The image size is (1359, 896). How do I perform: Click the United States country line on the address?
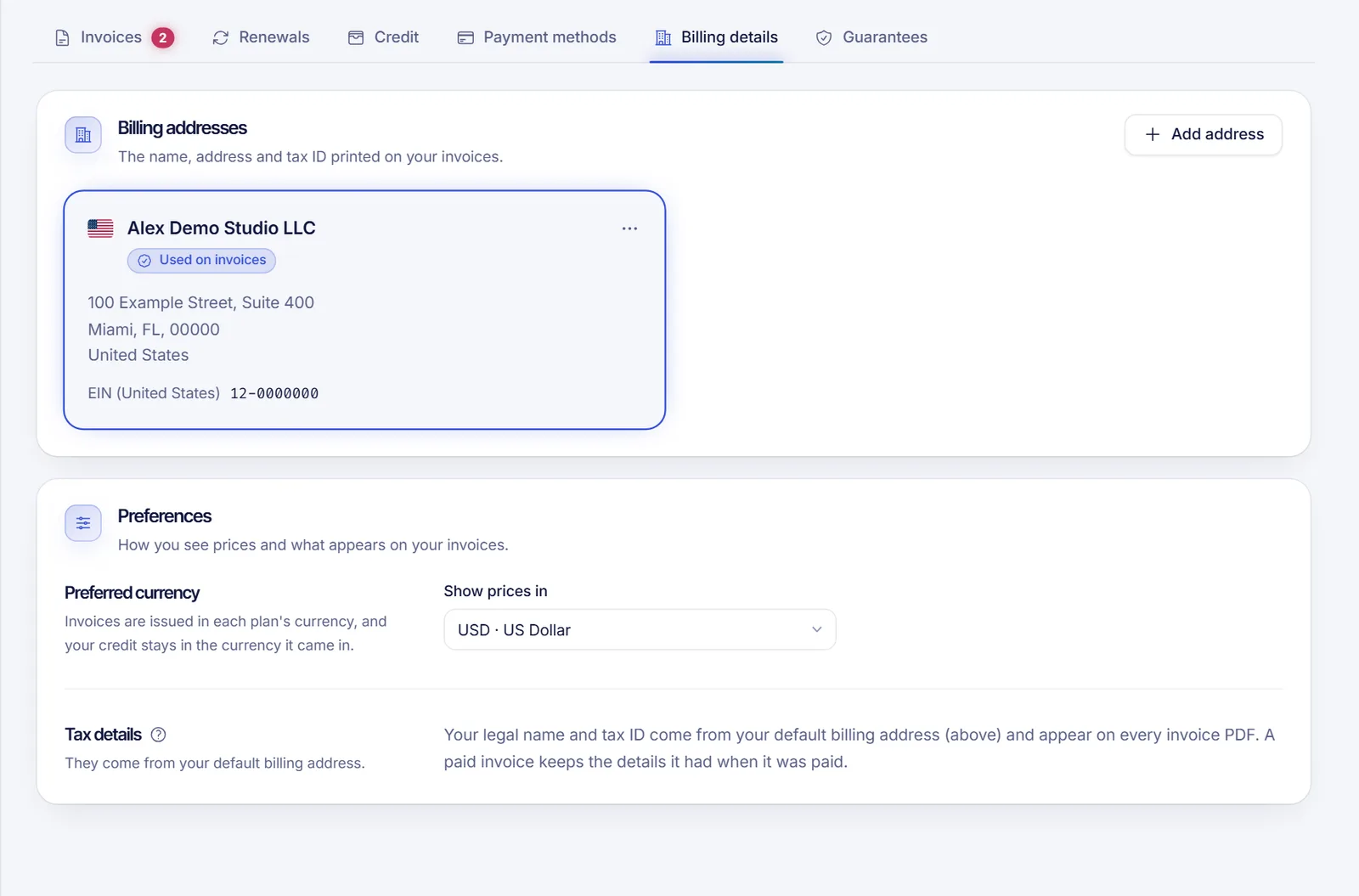[x=138, y=355]
